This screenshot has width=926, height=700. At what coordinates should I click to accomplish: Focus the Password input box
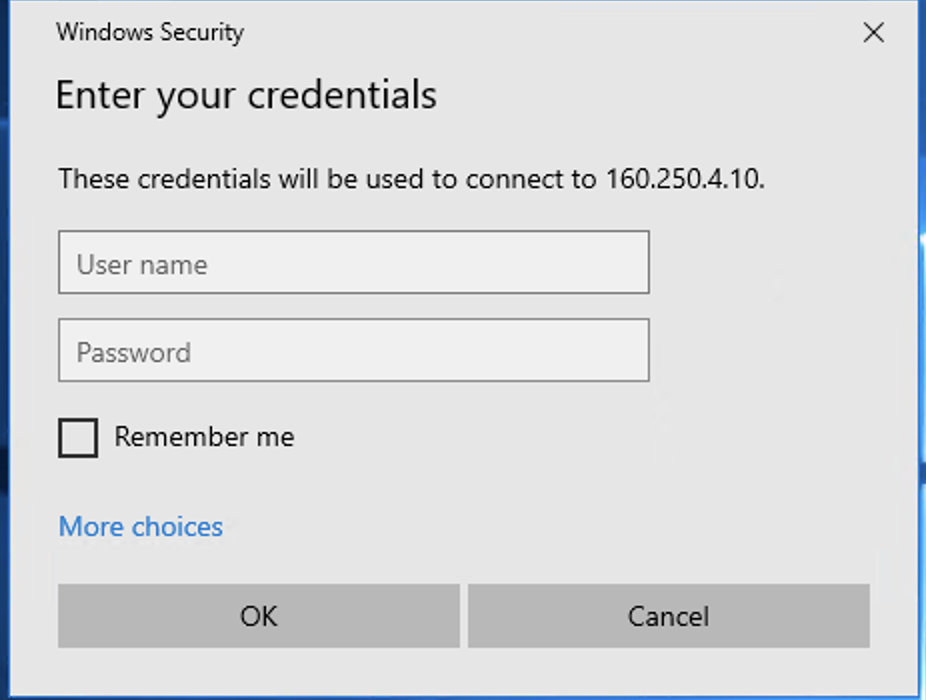[353, 351]
